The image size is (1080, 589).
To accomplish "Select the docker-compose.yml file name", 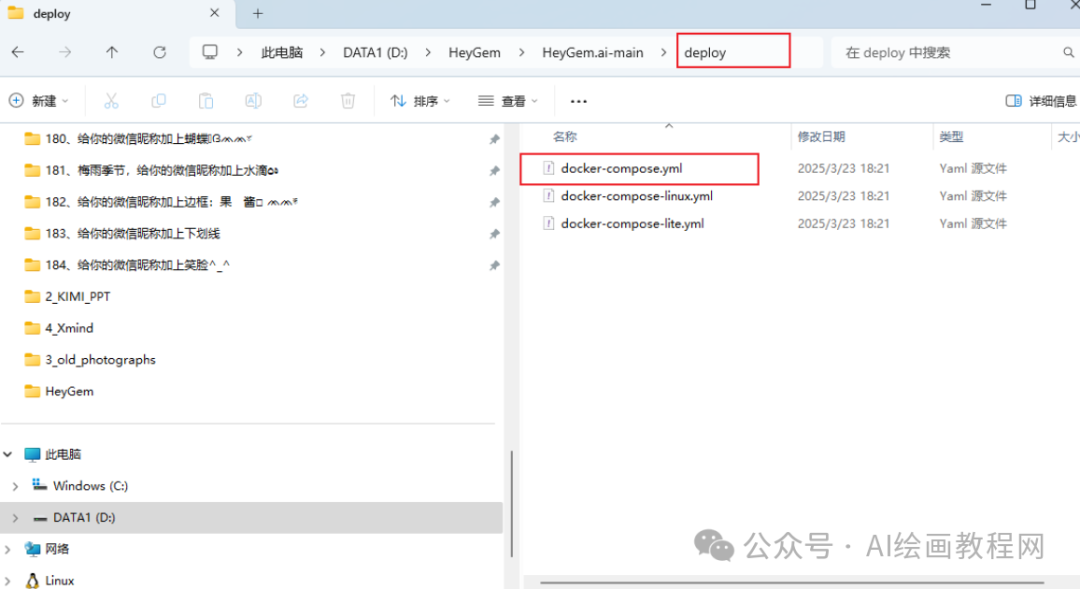I will (x=621, y=168).
